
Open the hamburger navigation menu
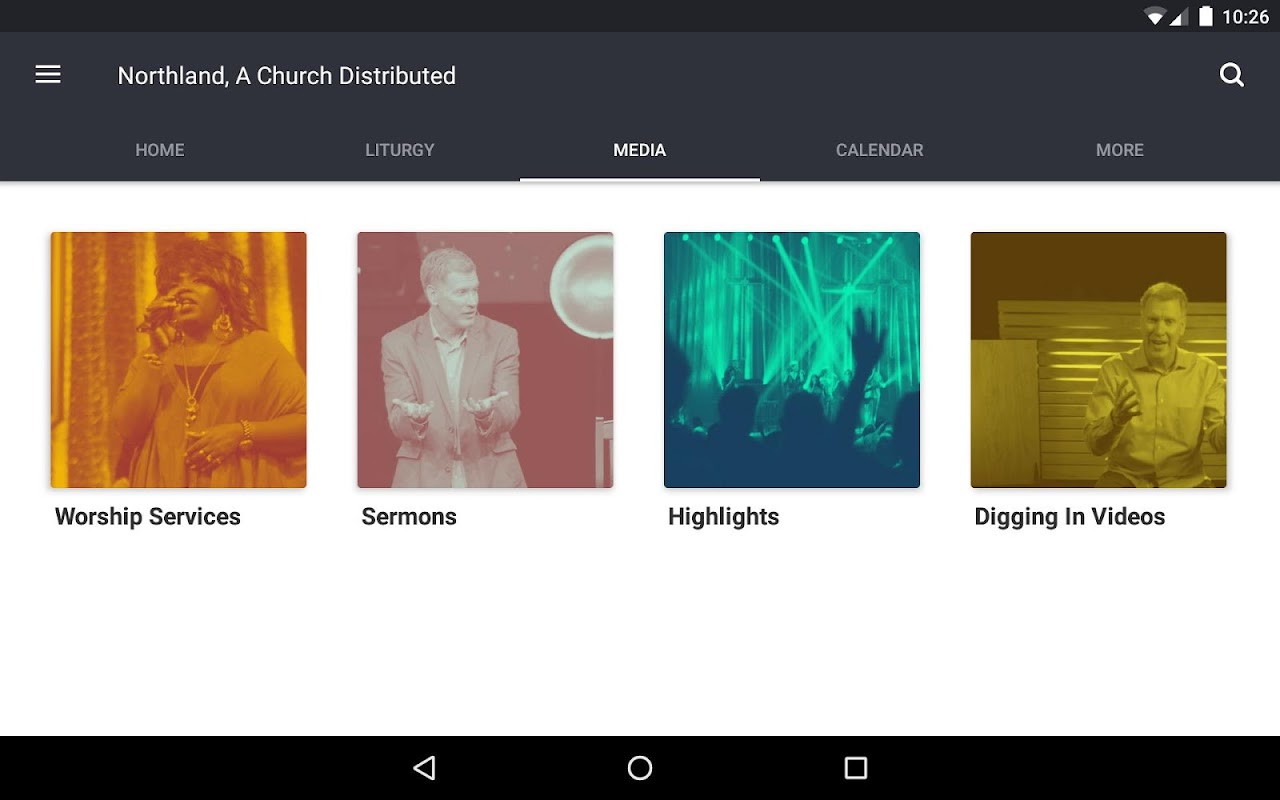coord(48,75)
